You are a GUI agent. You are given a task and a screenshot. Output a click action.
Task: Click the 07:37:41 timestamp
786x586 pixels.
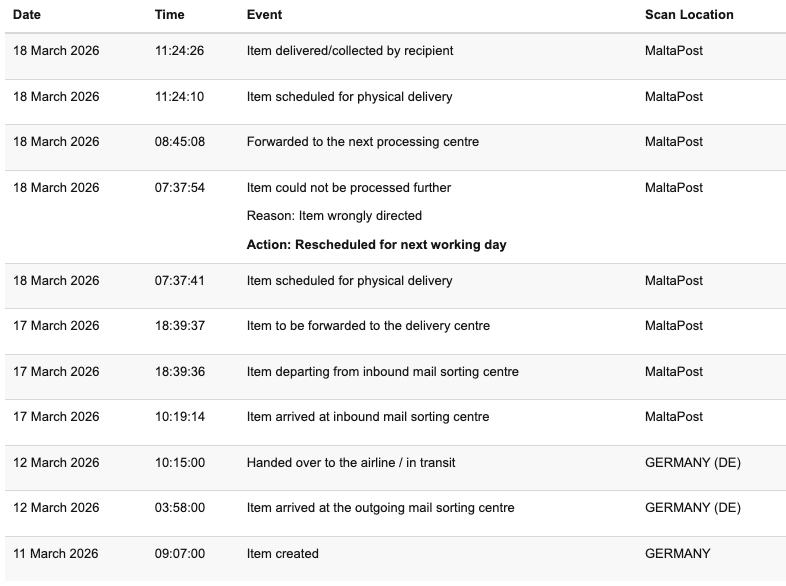click(179, 281)
